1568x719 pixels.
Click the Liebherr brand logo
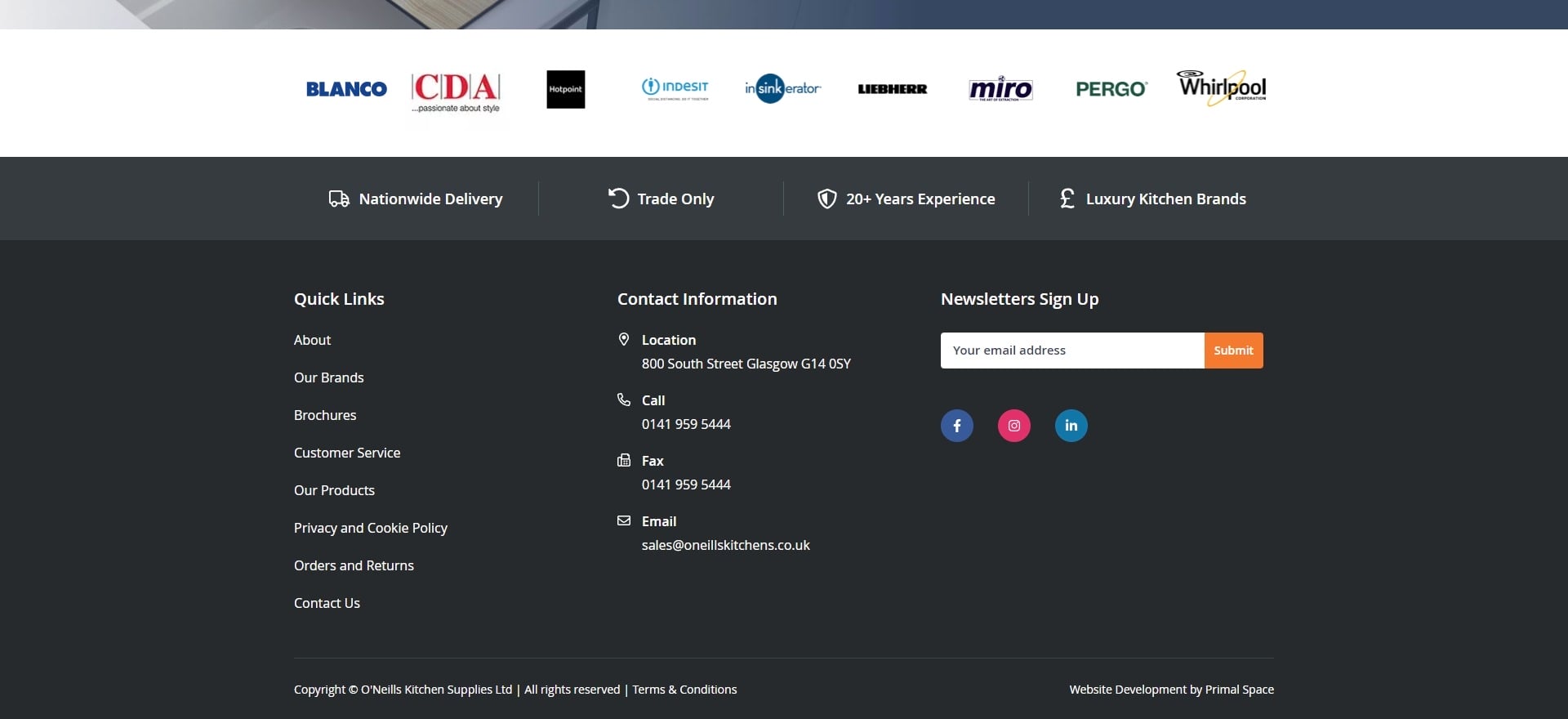tap(893, 89)
